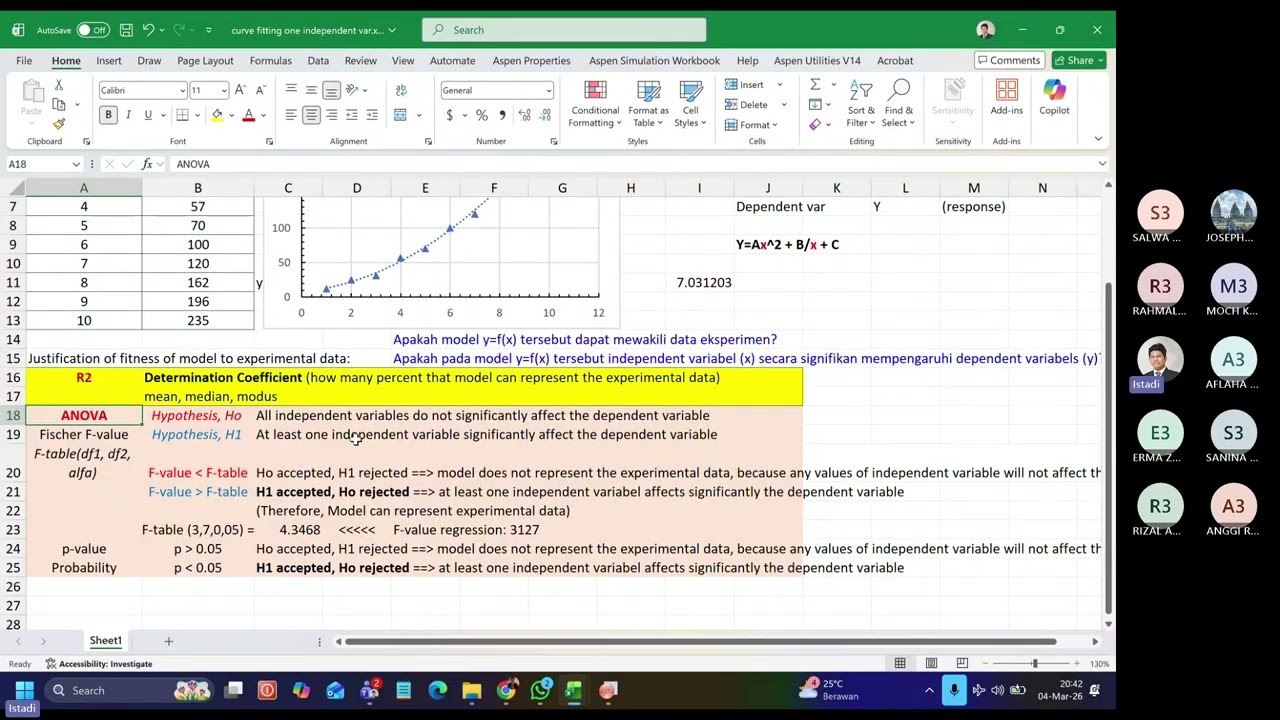This screenshot has height=720, width=1280.
Task: Click the Copy icon
Action: click(x=59, y=104)
